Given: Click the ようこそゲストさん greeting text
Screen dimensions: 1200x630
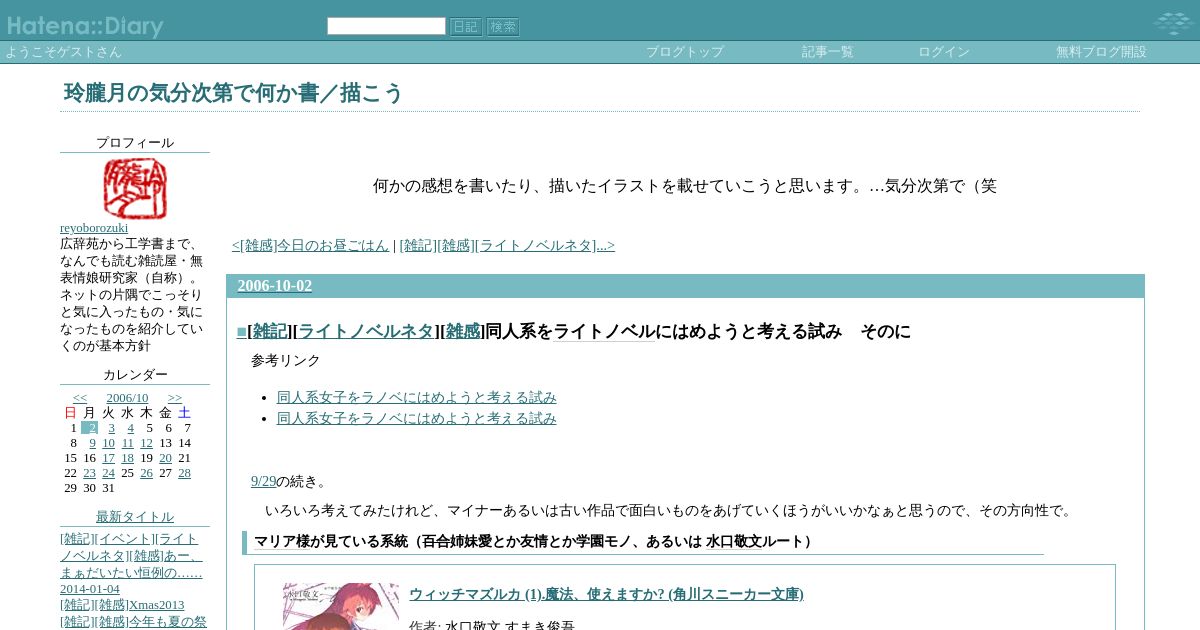Looking at the screenshot, I should tap(64, 52).
